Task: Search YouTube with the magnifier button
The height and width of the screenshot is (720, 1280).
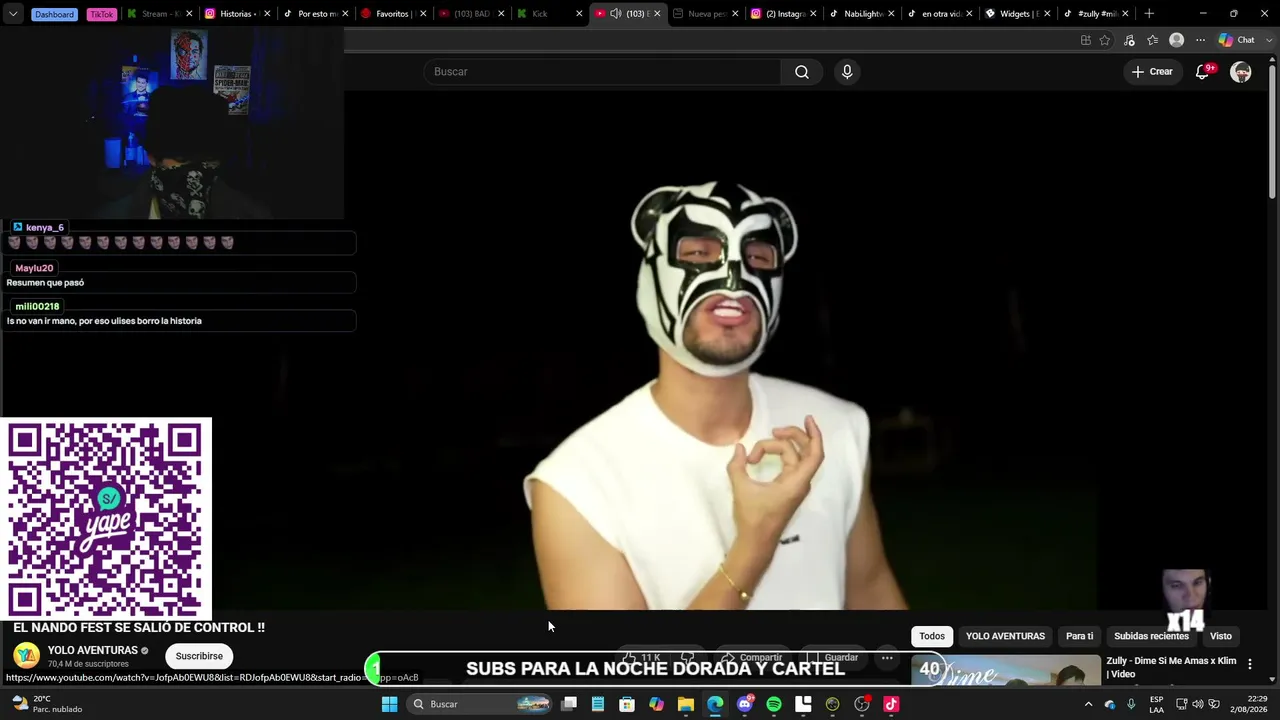Action: pos(802,72)
